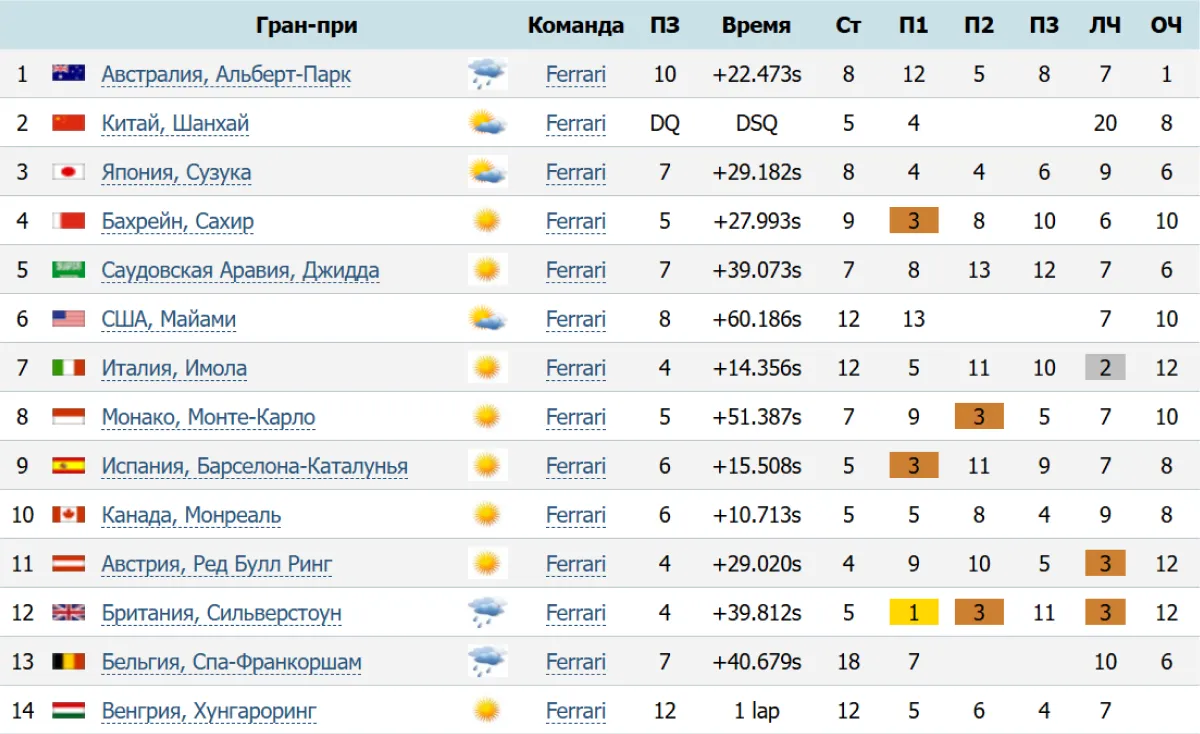Click the DSQ cell in the China row
Viewport: 1200px width, 734px height.
pyautogui.click(x=756, y=123)
